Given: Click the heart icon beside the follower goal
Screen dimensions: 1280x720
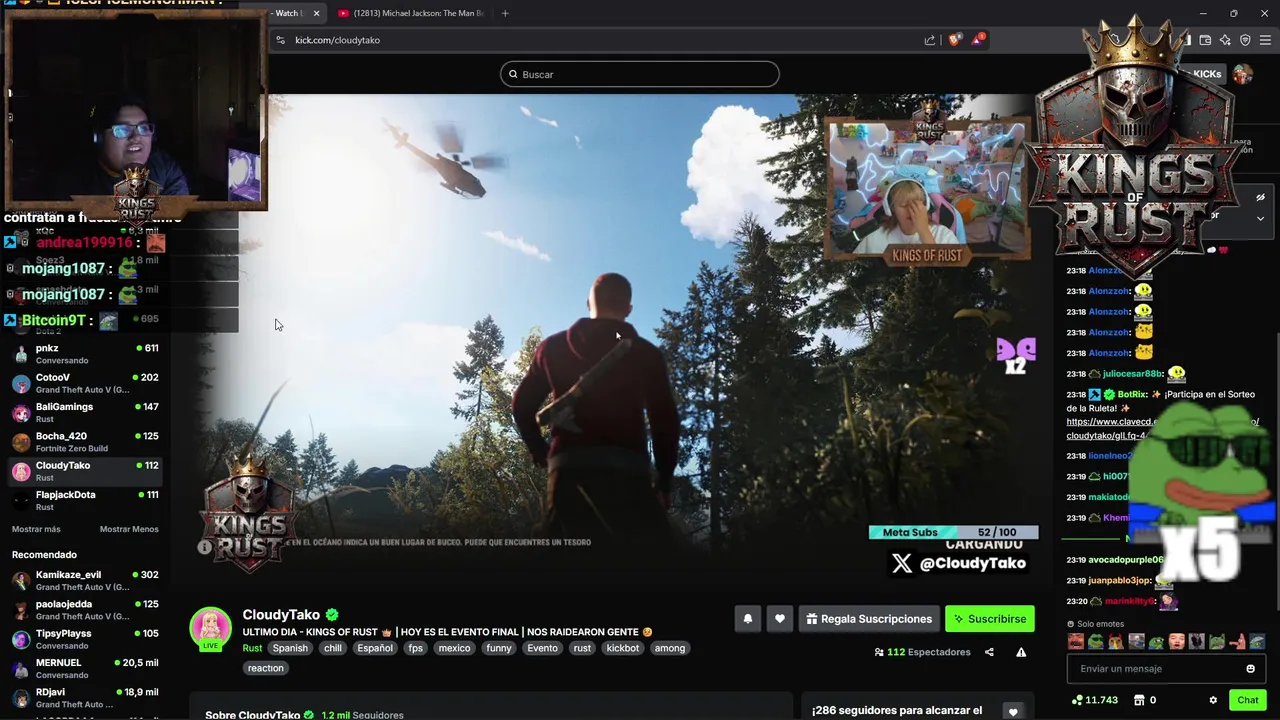Looking at the screenshot, I should tap(1013, 711).
